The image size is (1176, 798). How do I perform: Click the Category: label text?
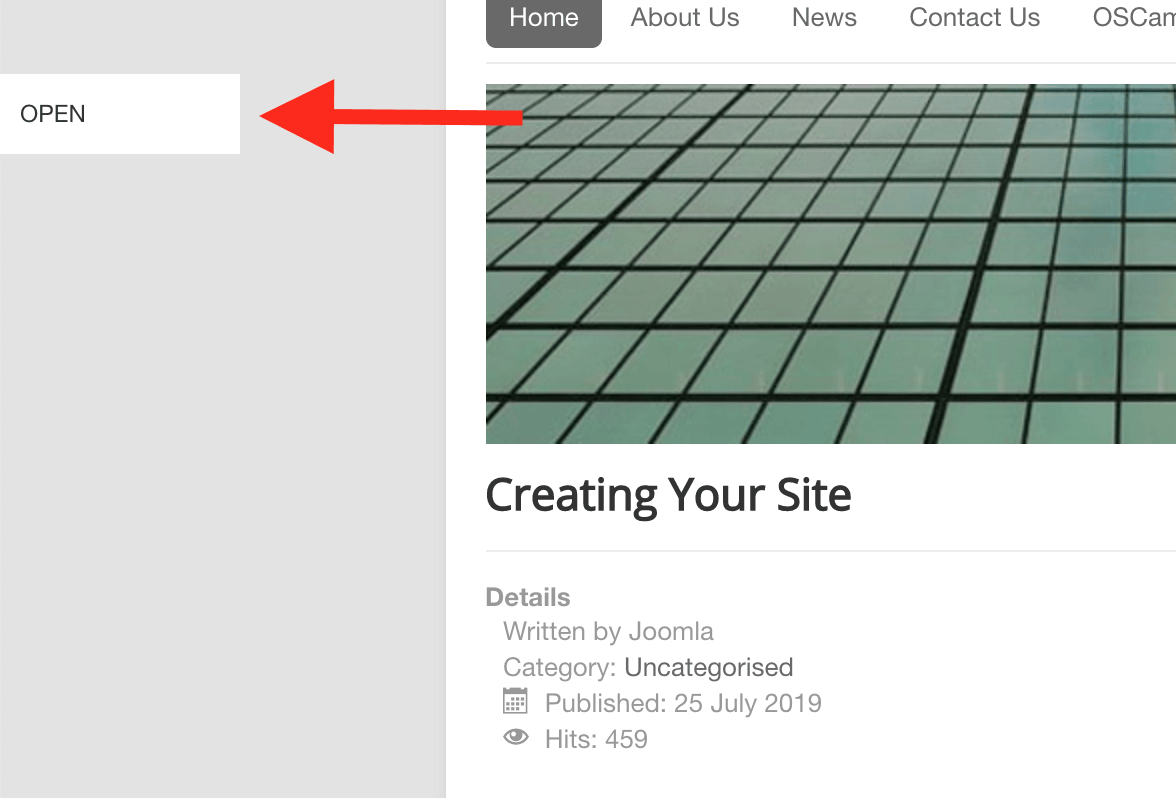pyautogui.click(x=560, y=667)
